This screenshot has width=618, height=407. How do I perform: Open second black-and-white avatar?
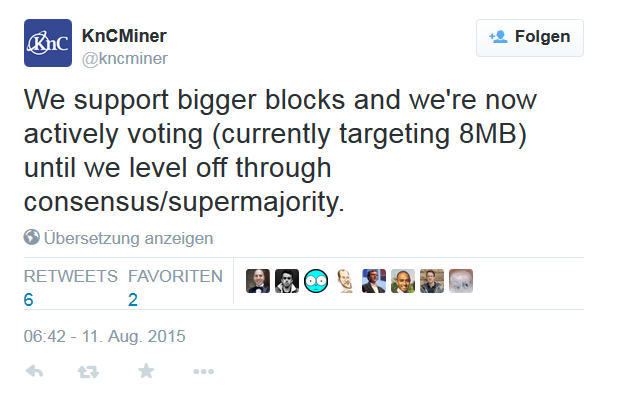[x=287, y=281]
